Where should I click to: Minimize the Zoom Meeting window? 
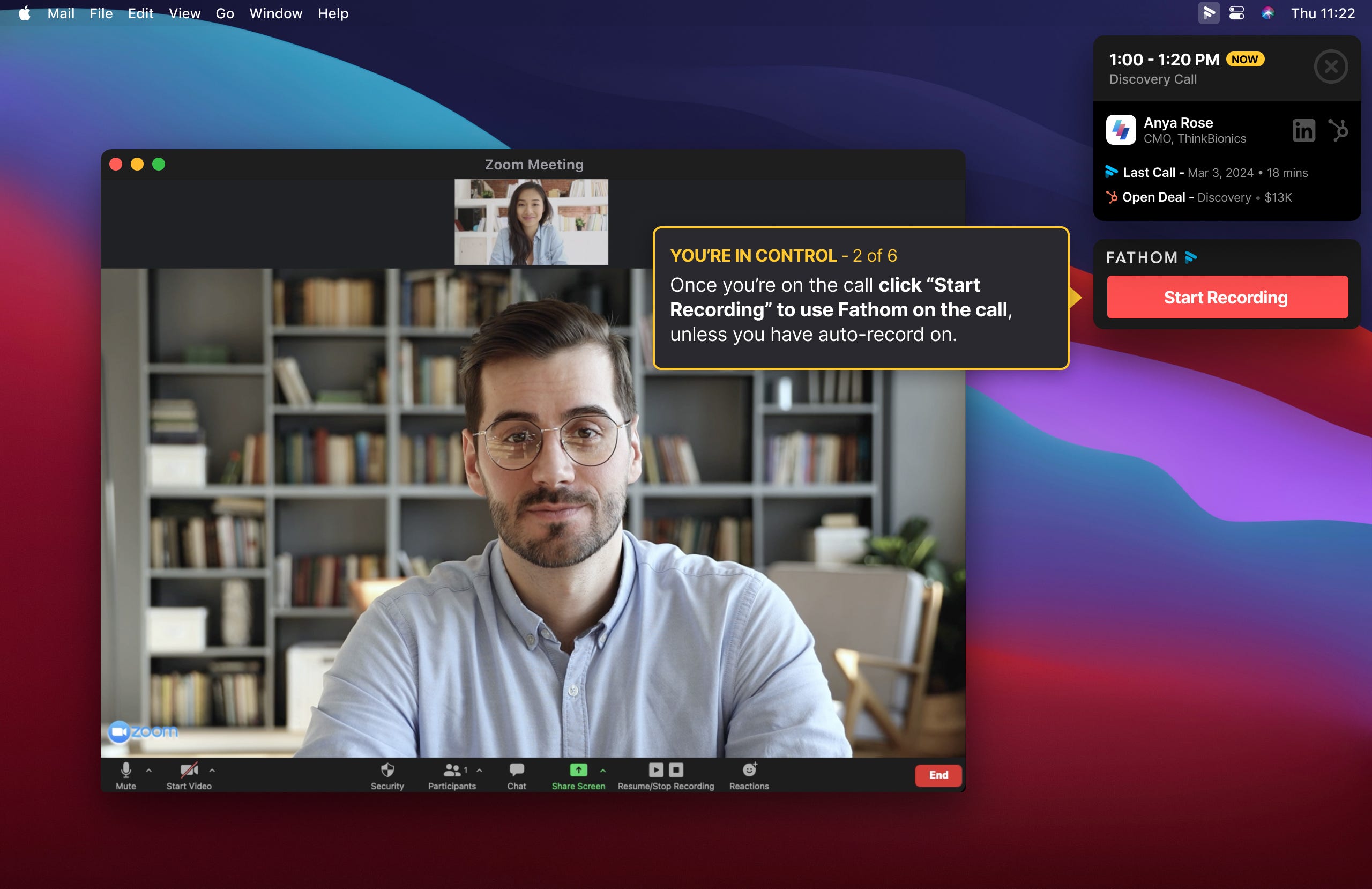[137, 165]
